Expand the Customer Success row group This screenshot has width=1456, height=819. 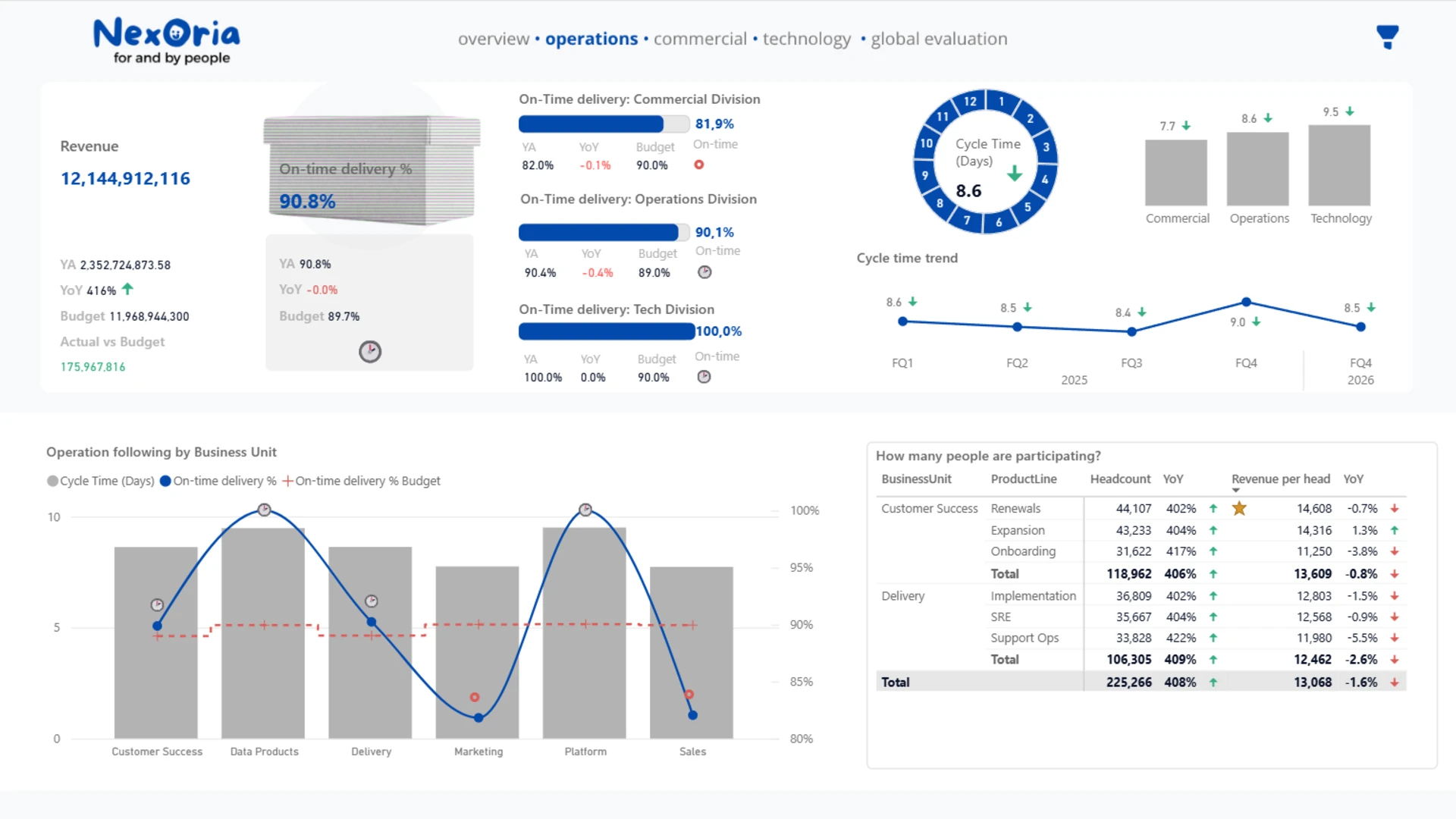pyautogui.click(x=929, y=509)
